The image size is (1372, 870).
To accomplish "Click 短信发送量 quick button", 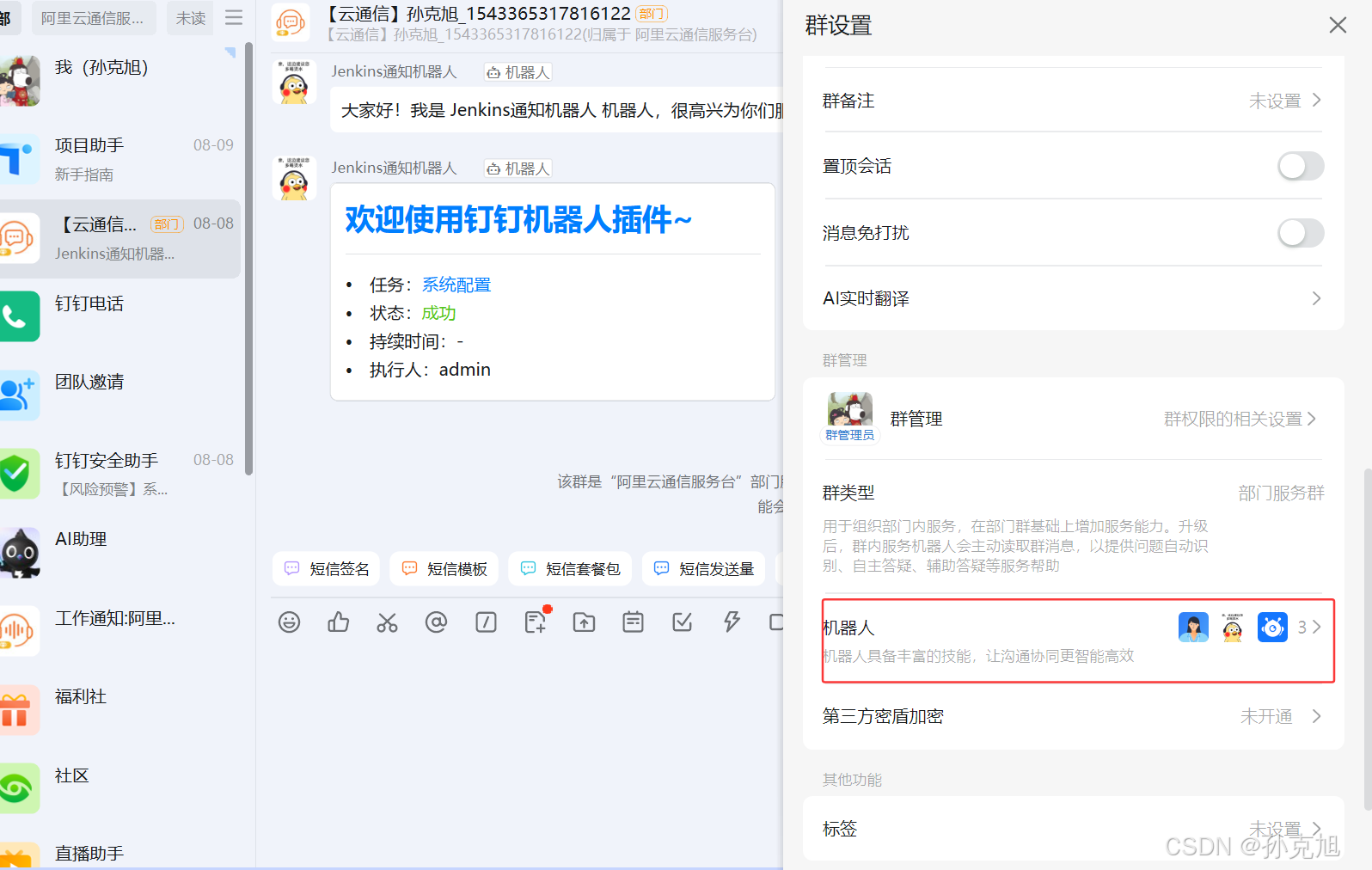I will pos(703,568).
